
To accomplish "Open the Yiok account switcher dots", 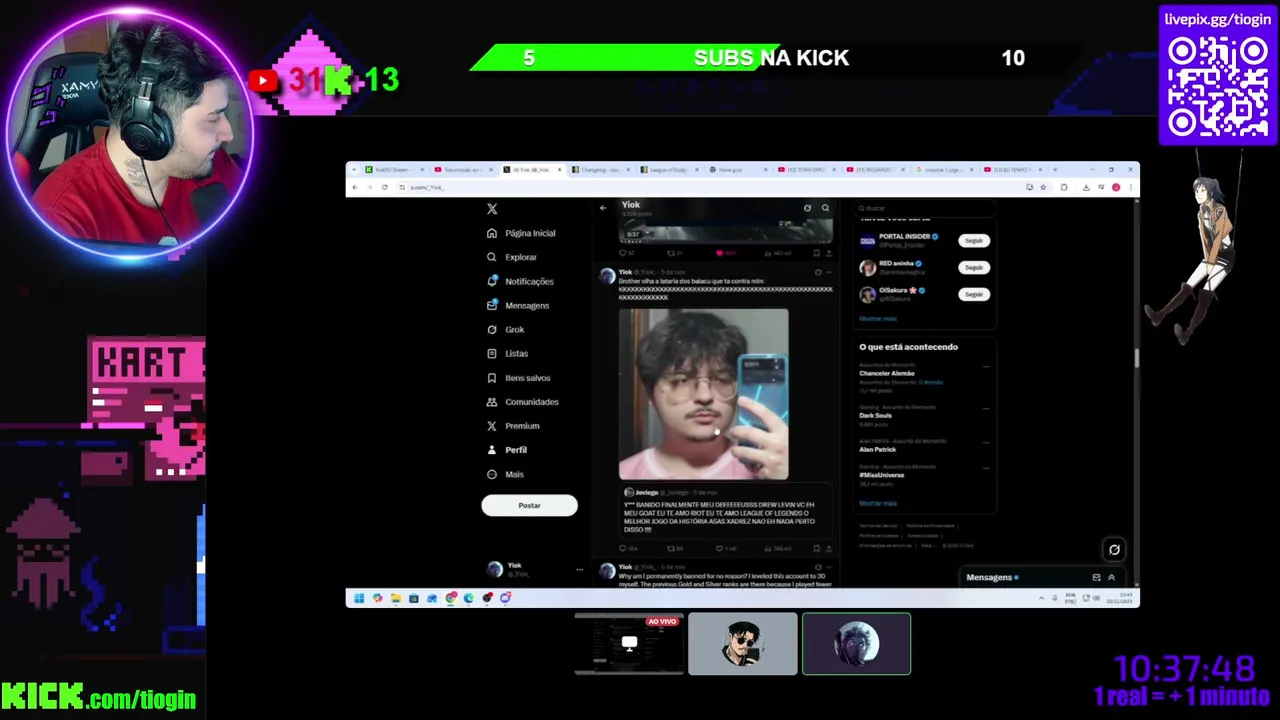I will pyautogui.click(x=579, y=569).
